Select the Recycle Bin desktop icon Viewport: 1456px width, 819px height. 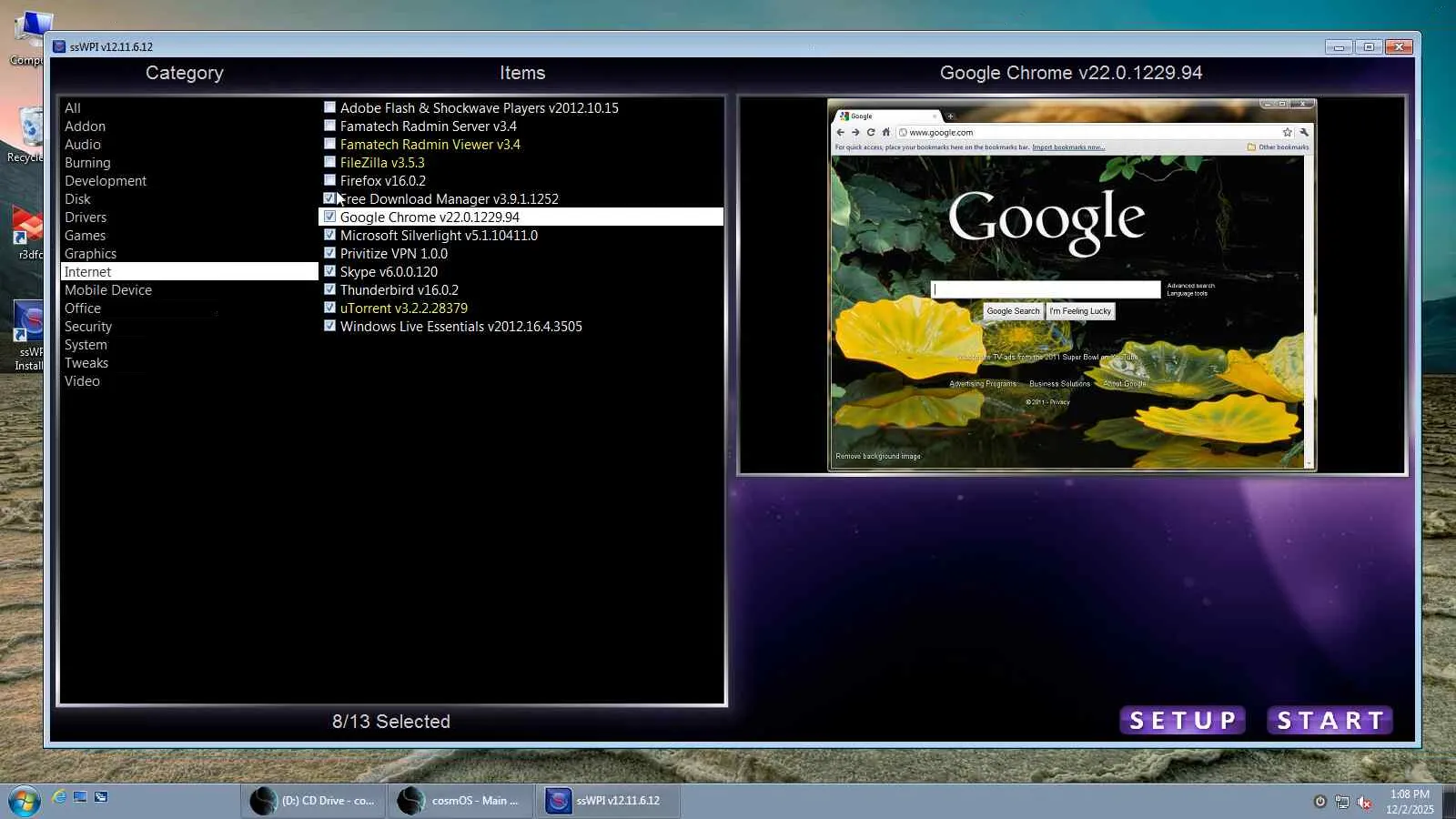(x=27, y=135)
